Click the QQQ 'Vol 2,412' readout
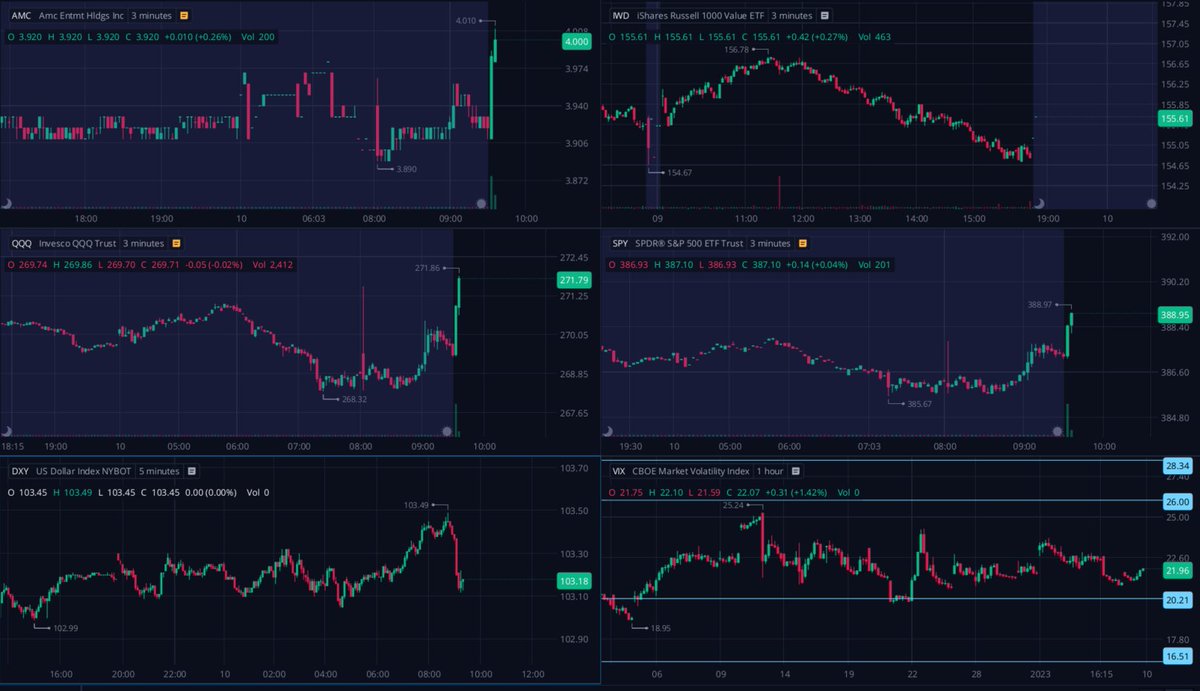 pyautogui.click(x=274, y=265)
